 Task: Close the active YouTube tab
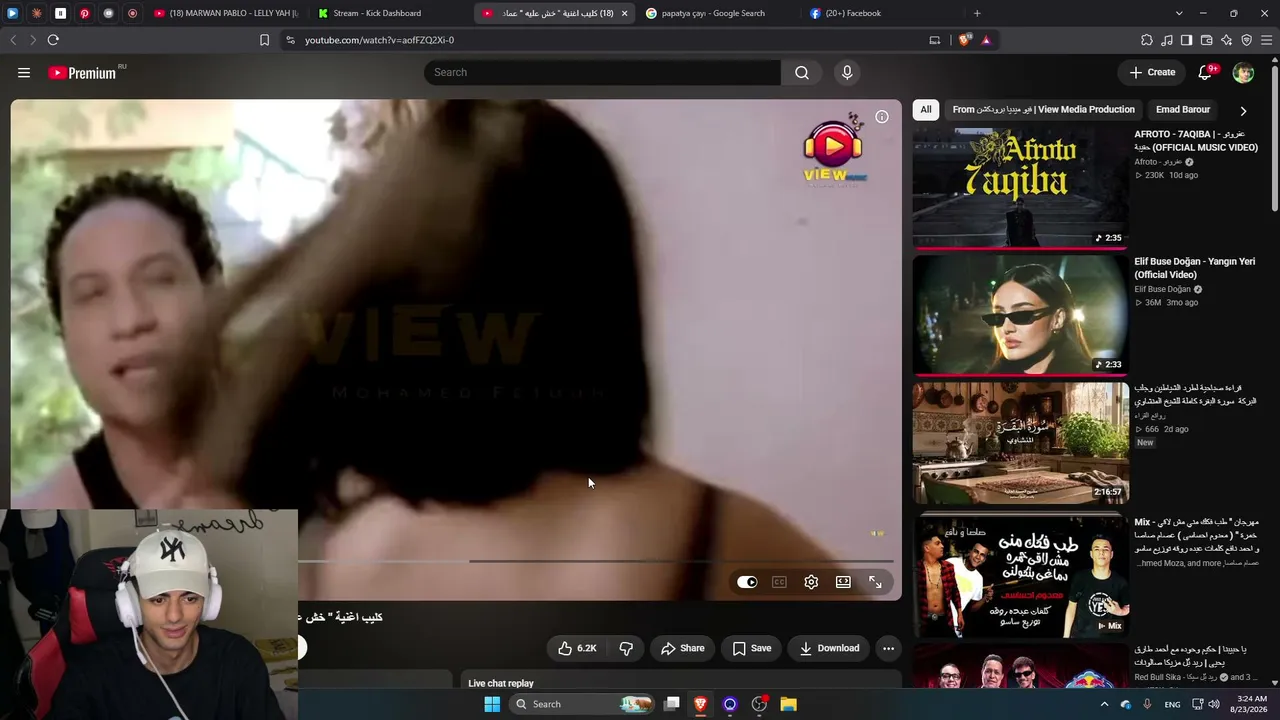pos(625,13)
